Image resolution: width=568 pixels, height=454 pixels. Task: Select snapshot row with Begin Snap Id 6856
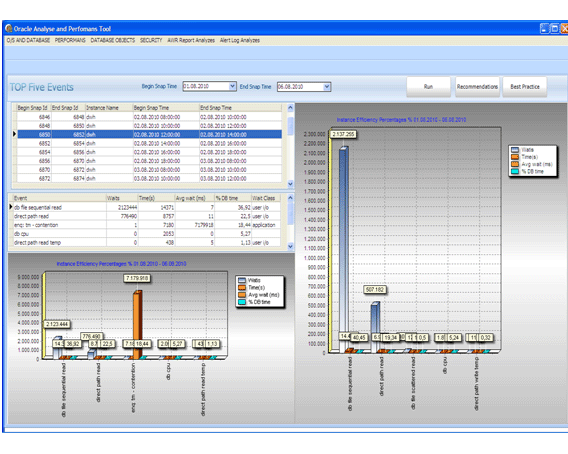coord(149,161)
